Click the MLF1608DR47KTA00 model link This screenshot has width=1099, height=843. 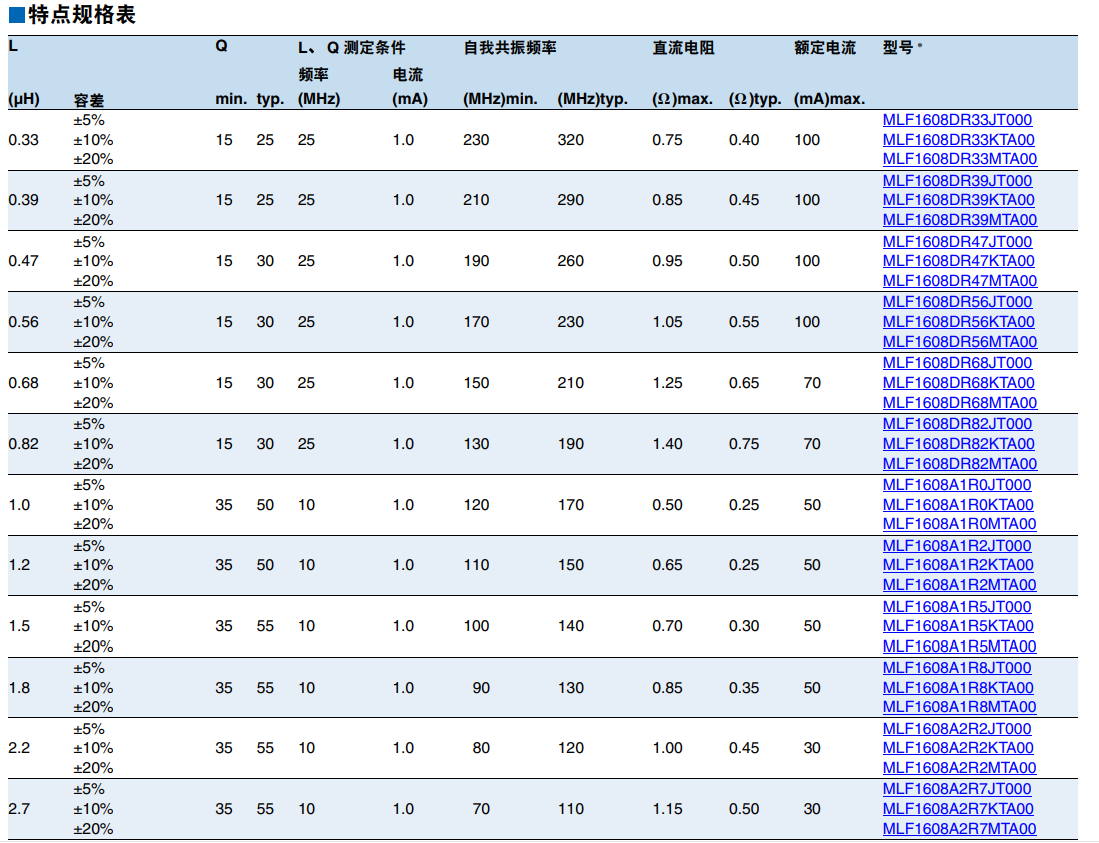[x=958, y=261]
